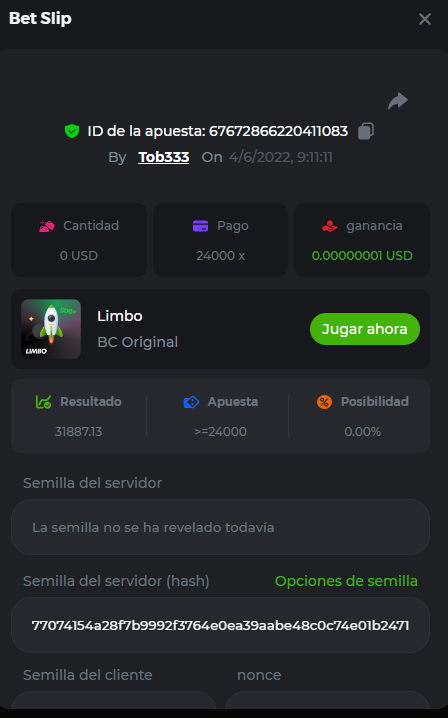Screen dimensions: 448x718
Task: Click the green verified shield icon
Action: (x=72, y=131)
